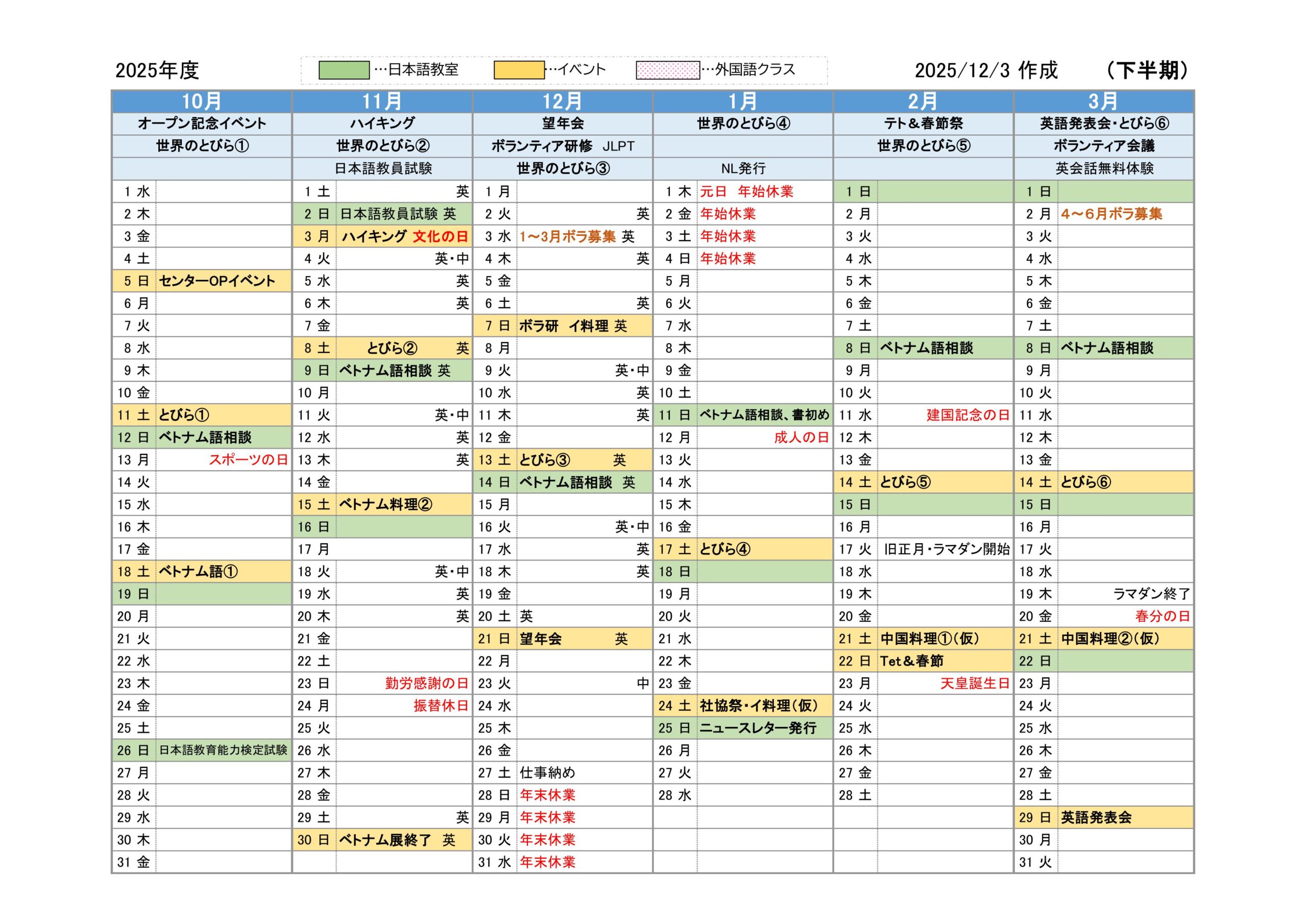1307x924 pixels.
Task: Click the 1～3月ボラ募集 entry in December
Action: tap(568, 236)
